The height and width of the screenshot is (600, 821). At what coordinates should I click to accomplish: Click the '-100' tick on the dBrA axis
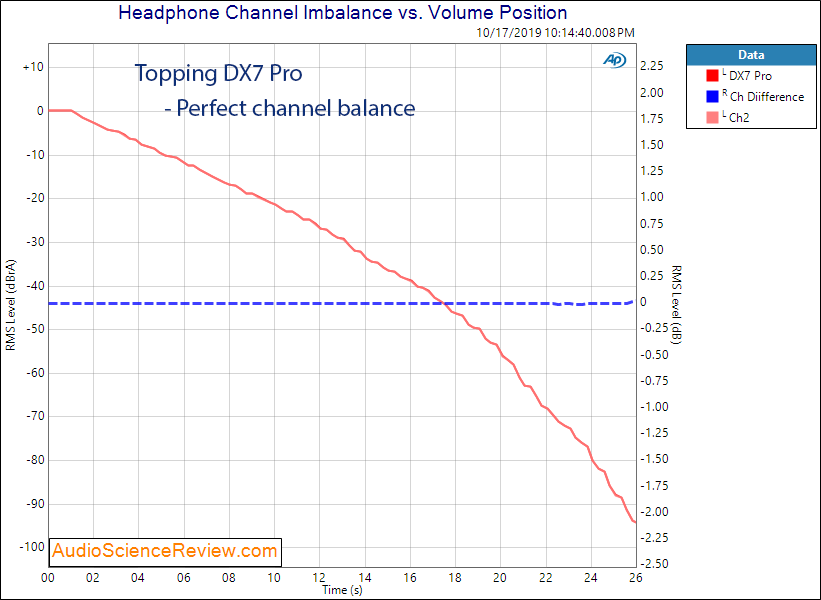(32, 547)
